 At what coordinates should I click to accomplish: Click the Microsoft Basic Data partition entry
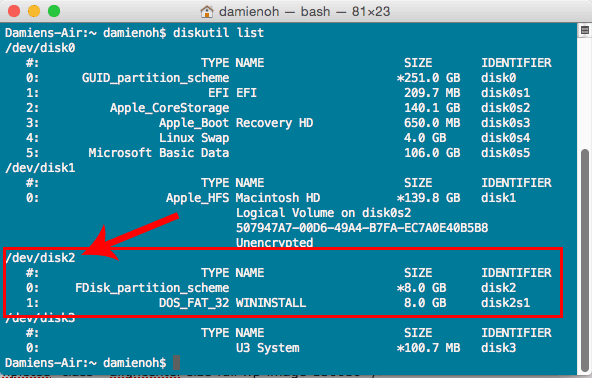click(x=159, y=153)
